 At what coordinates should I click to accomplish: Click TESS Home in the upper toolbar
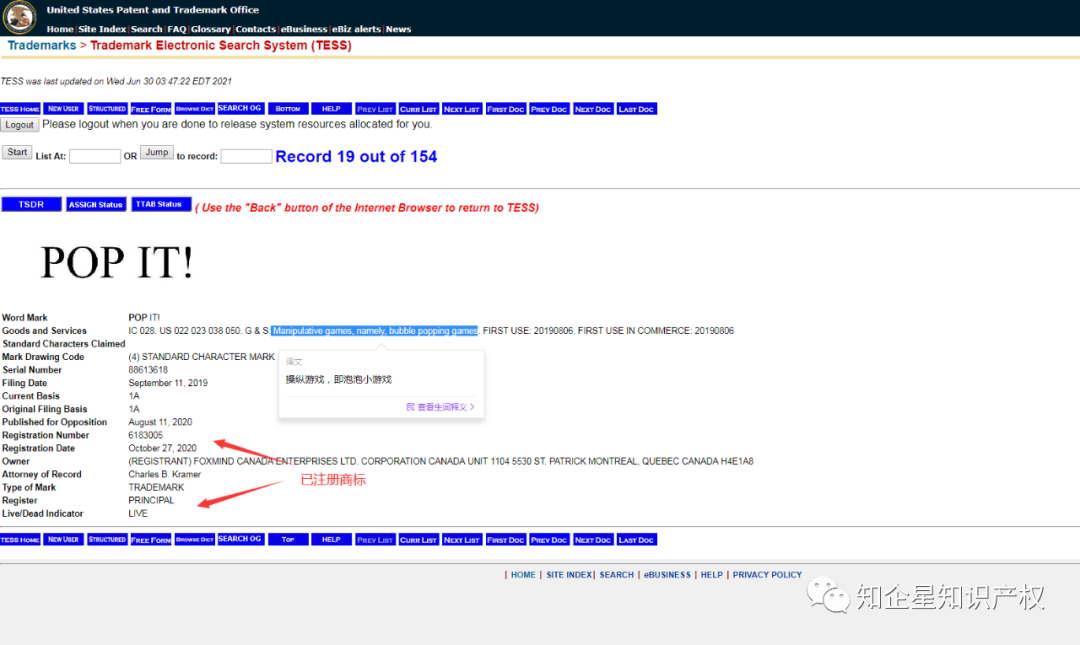point(20,109)
